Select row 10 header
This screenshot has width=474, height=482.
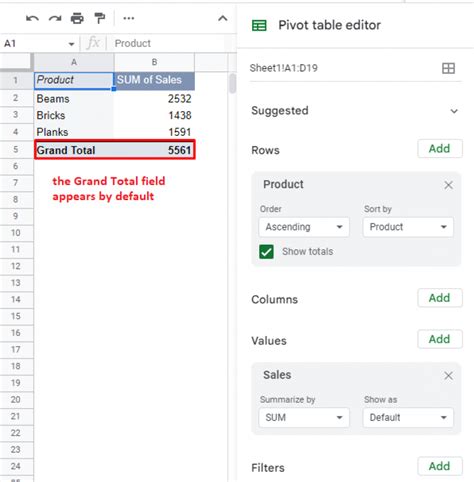pos(16,233)
